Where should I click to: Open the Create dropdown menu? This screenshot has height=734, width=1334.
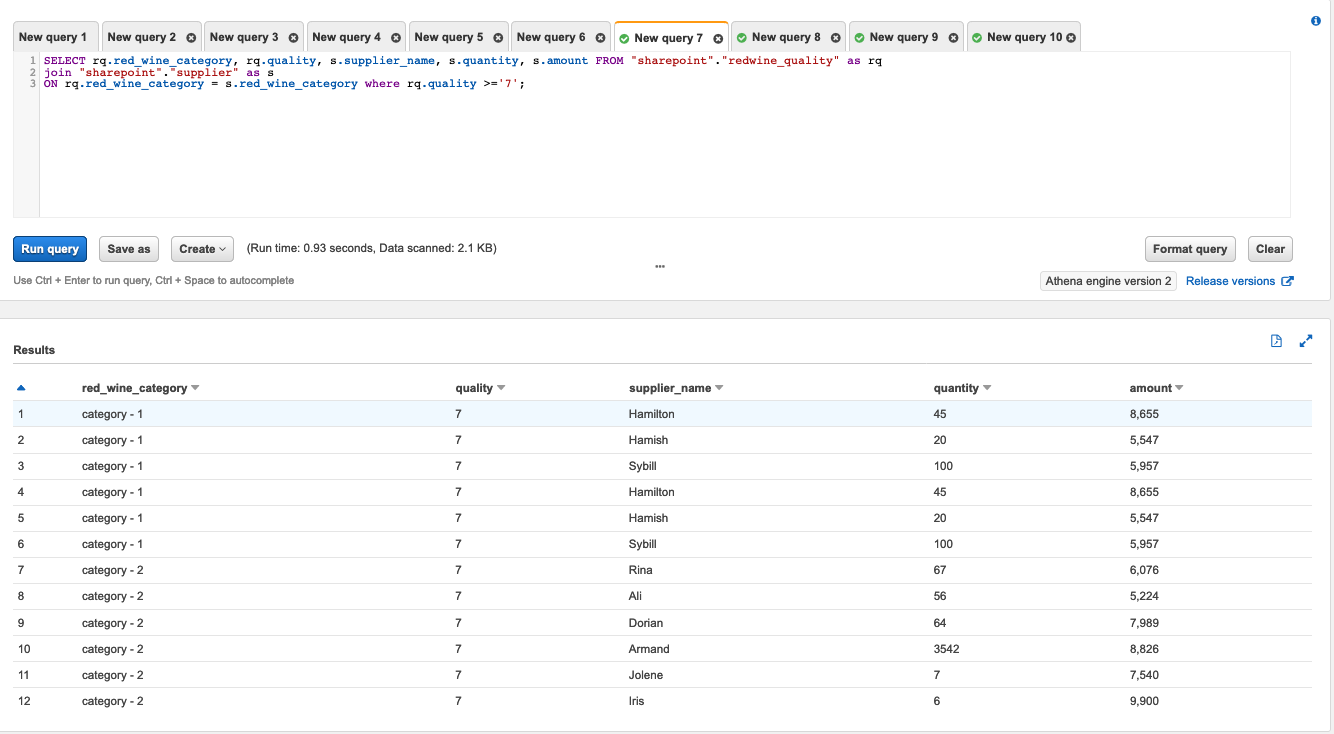tap(202, 248)
